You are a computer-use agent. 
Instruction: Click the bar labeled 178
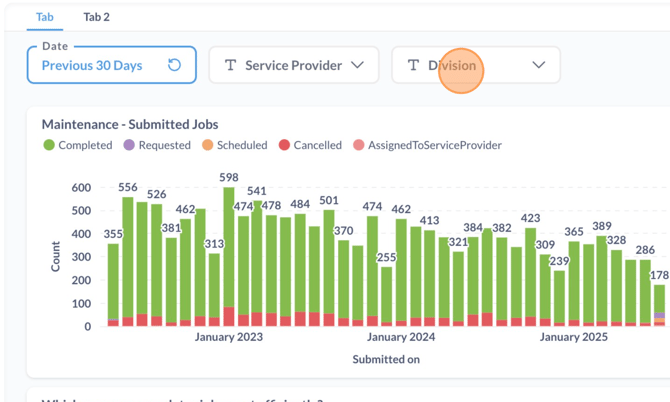(x=659, y=305)
